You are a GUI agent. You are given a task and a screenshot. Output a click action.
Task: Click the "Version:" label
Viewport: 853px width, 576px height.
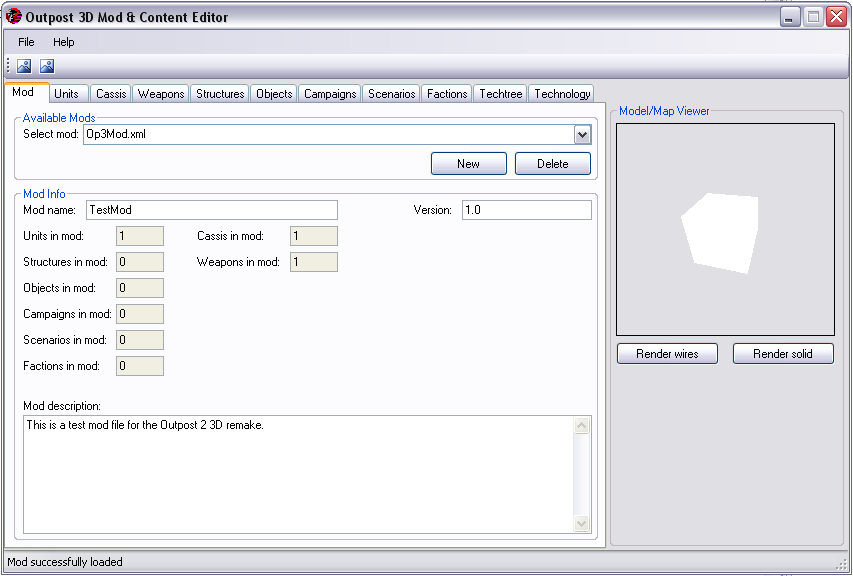click(x=432, y=210)
